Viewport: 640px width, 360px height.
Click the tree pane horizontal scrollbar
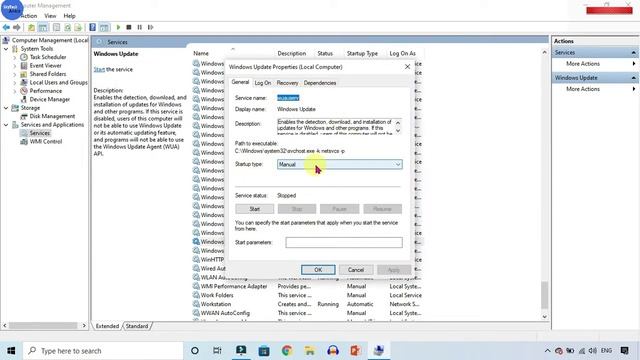44,326
